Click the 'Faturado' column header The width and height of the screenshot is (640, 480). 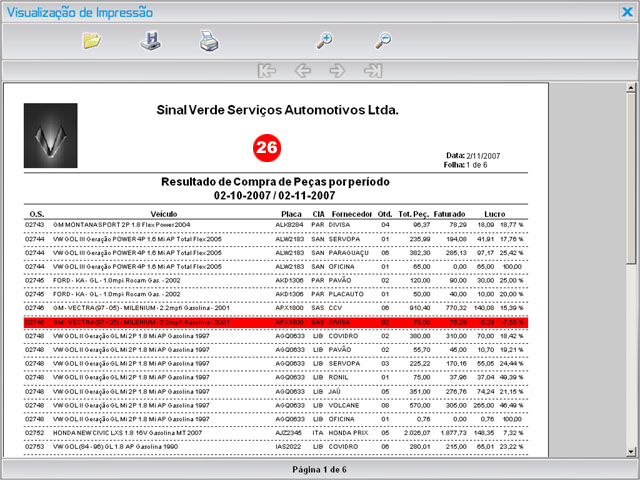click(449, 214)
